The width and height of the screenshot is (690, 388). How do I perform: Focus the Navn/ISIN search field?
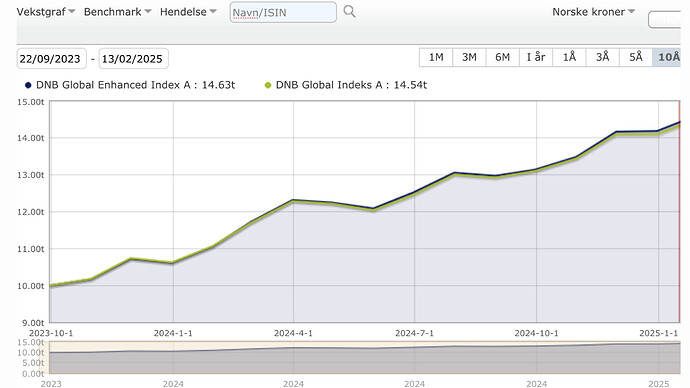pyautogui.click(x=283, y=12)
